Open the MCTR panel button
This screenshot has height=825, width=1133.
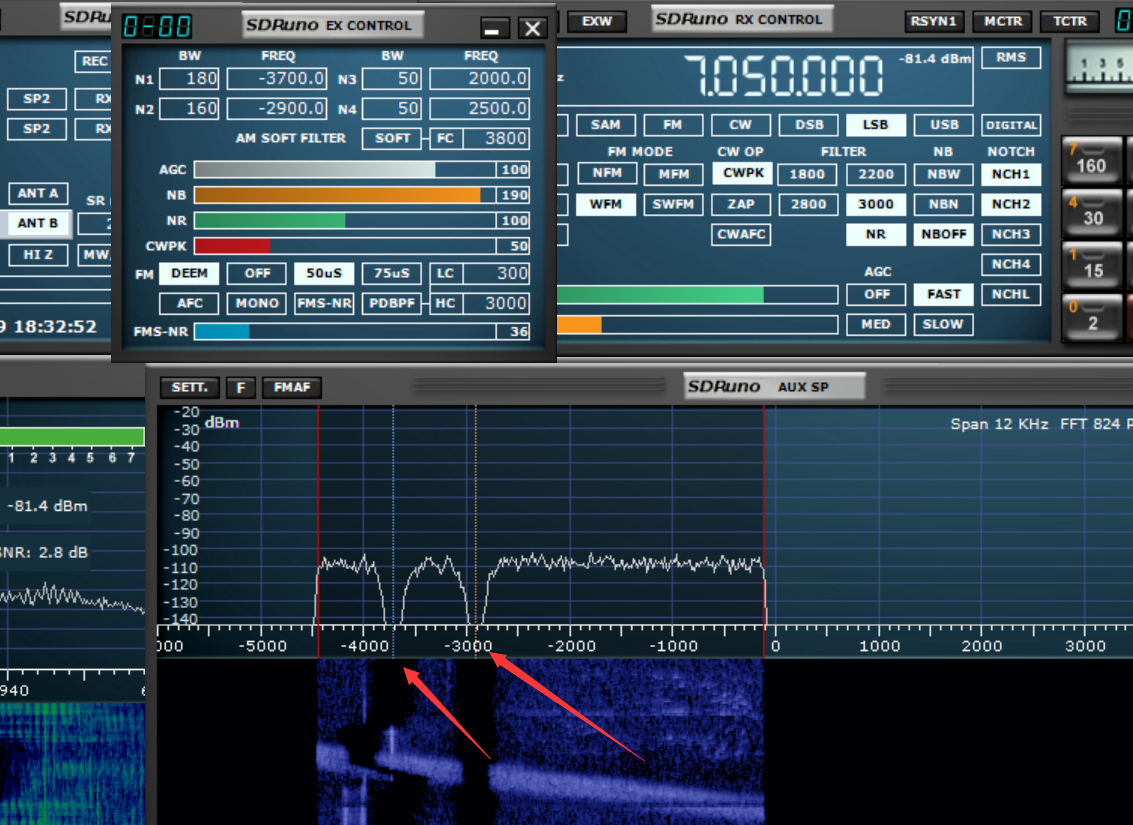pyautogui.click(x=1003, y=22)
